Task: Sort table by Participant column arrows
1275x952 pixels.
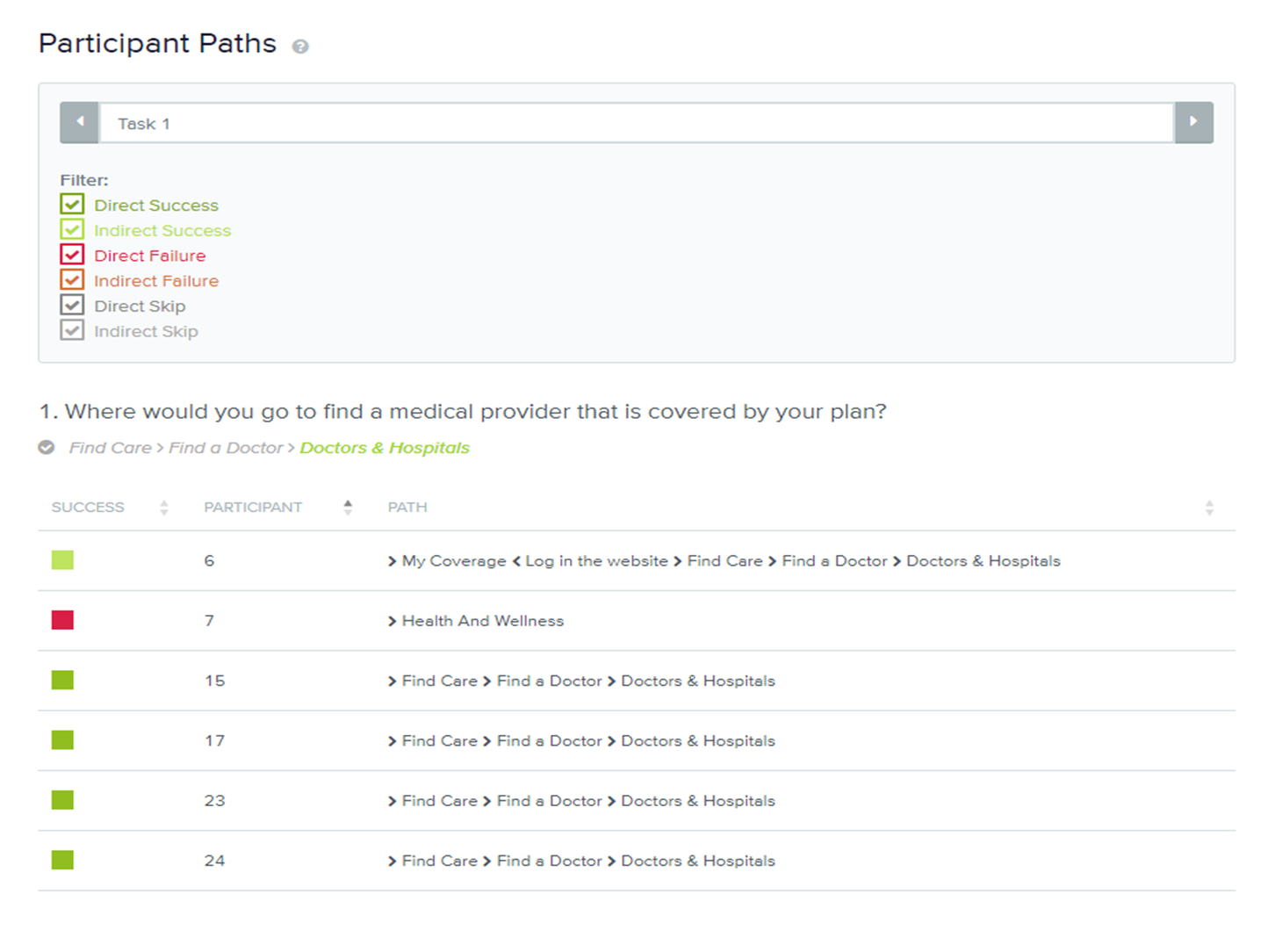Action: 348,508
